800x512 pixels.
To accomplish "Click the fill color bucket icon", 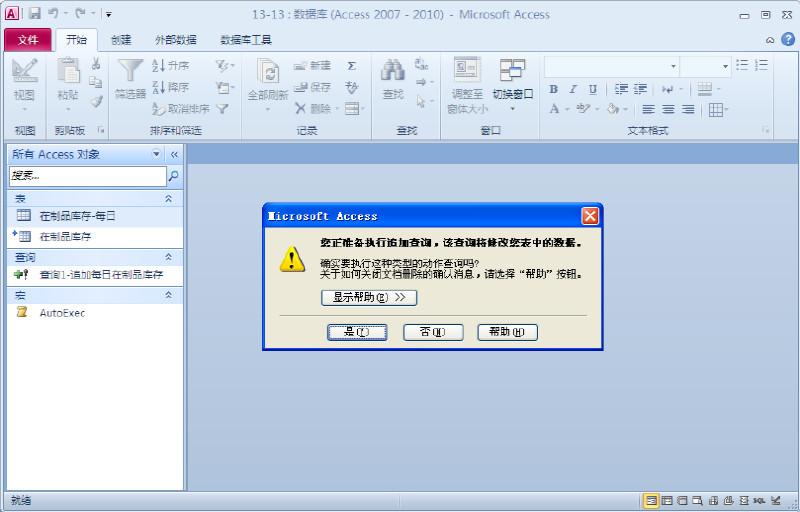I will [x=613, y=109].
